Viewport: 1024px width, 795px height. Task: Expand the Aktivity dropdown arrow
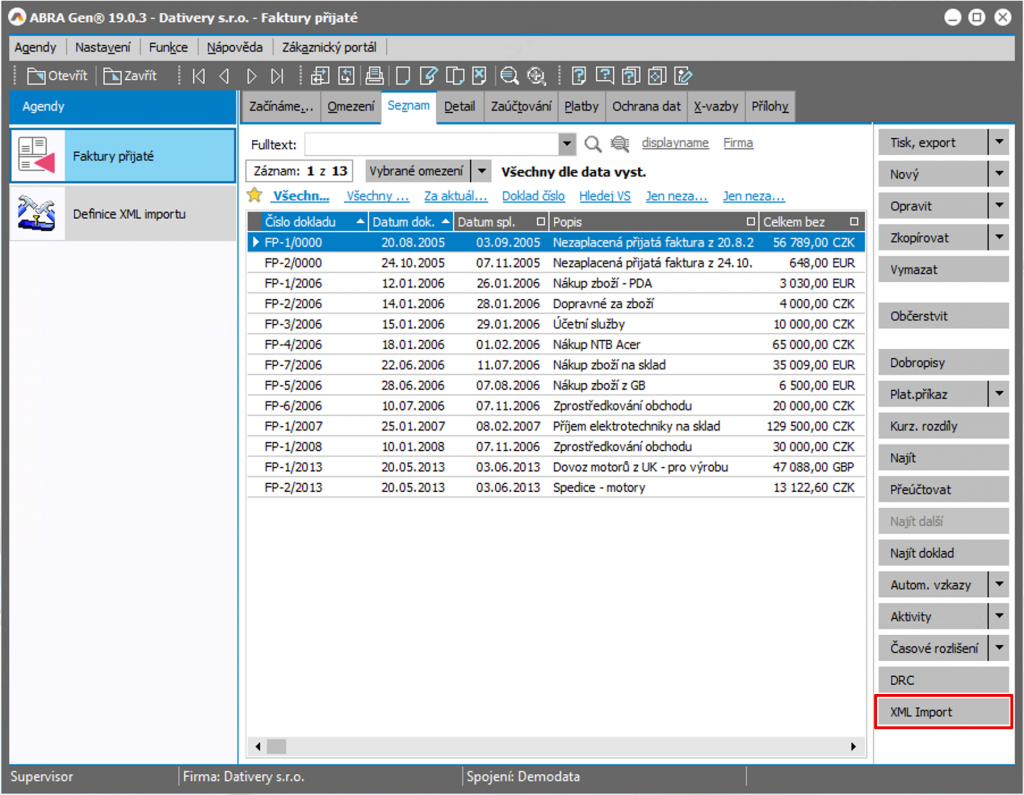tap(999, 616)
